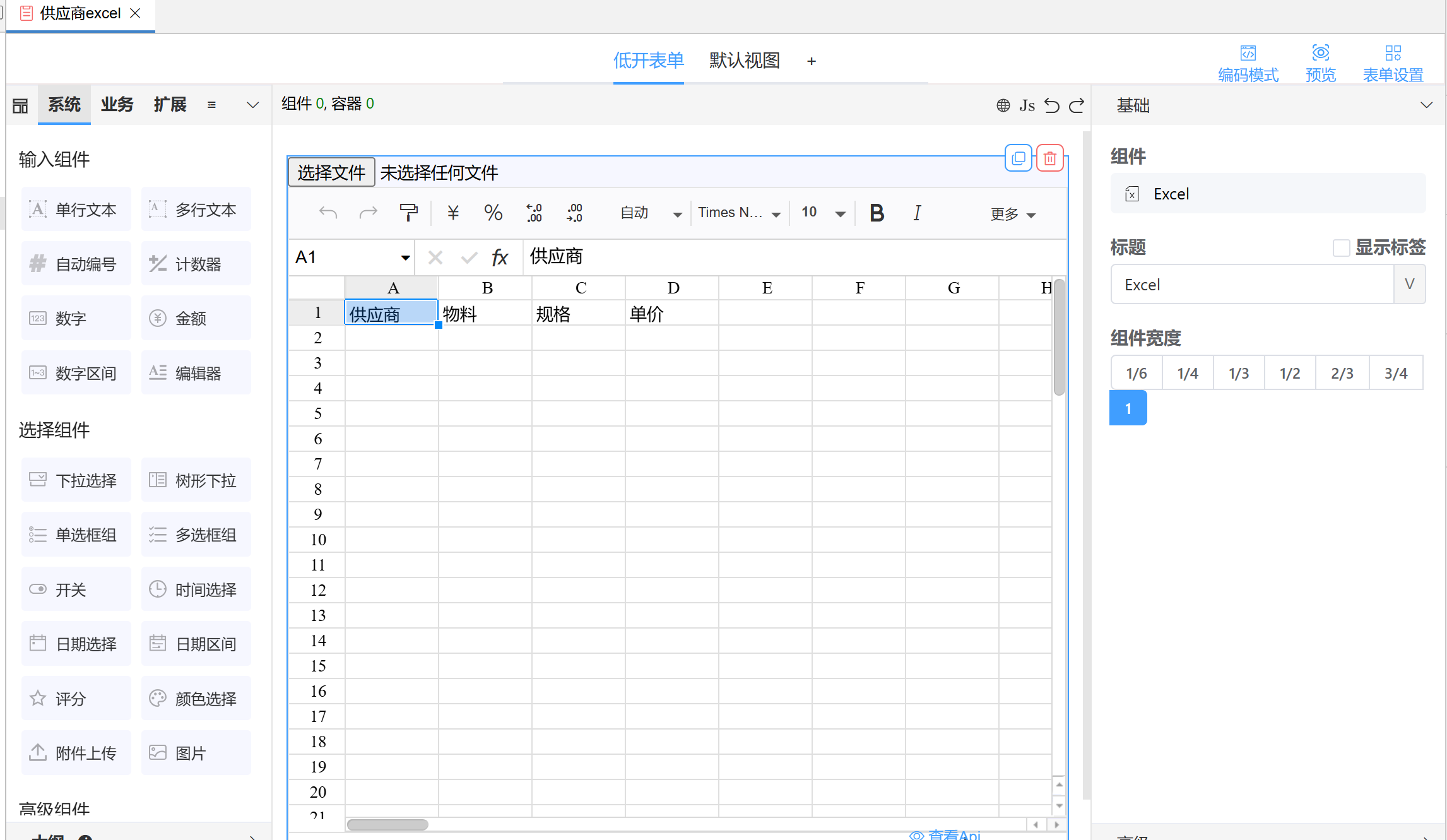
Task: Open the Js script editor
Action: [1027, 105]
